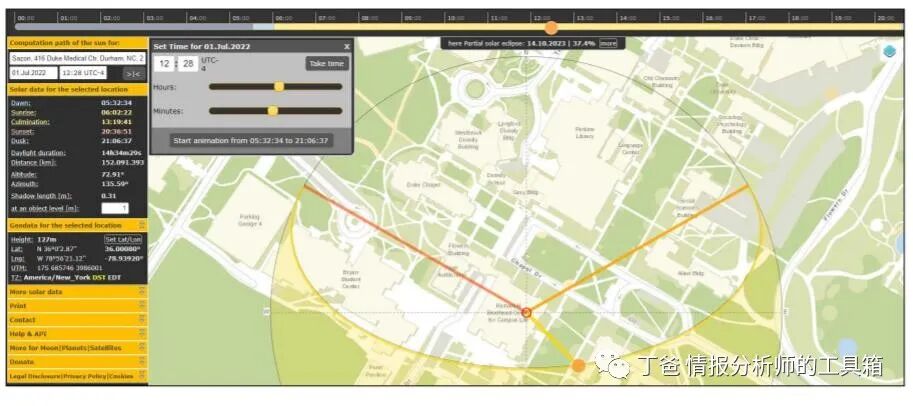The image size is (913, 406).
Task: Click the Culmination label link
Action: pyautogui.click(x=30, y=122)
